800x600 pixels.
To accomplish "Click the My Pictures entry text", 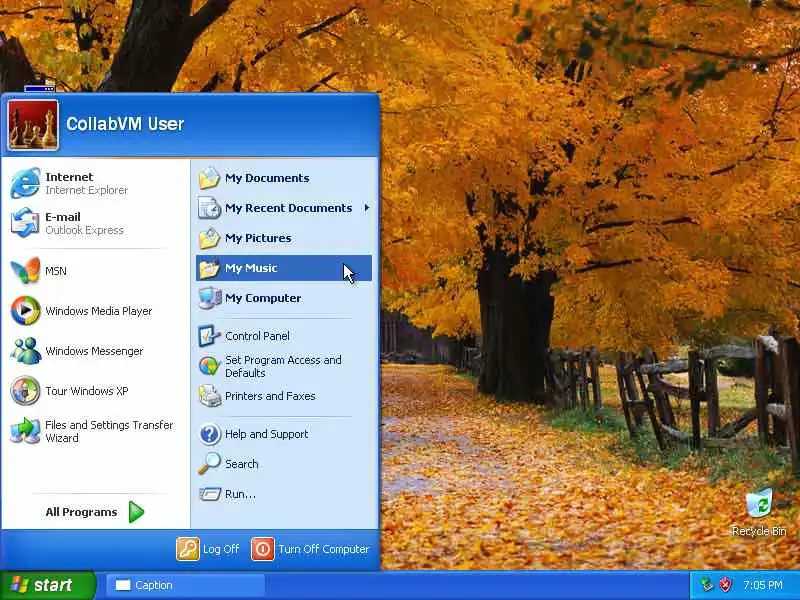I will tap(258, 238).
